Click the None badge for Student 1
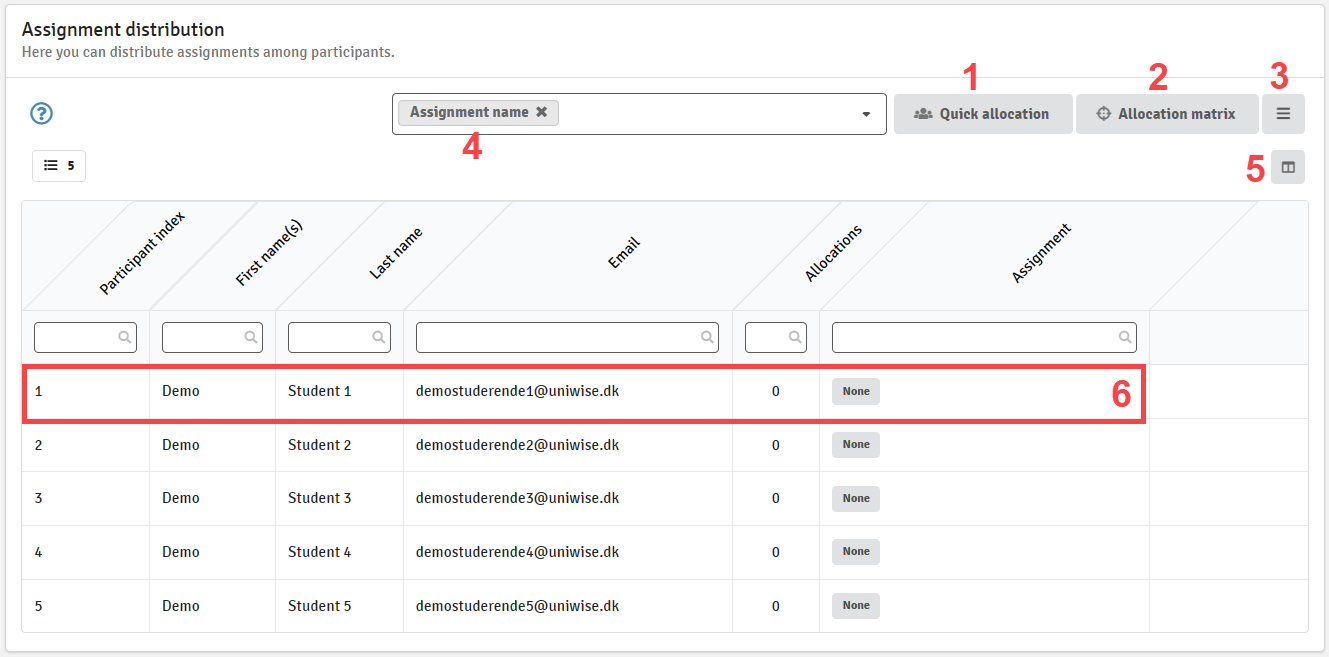Screen dimensions: 1329x657 (x=856, y=391)
